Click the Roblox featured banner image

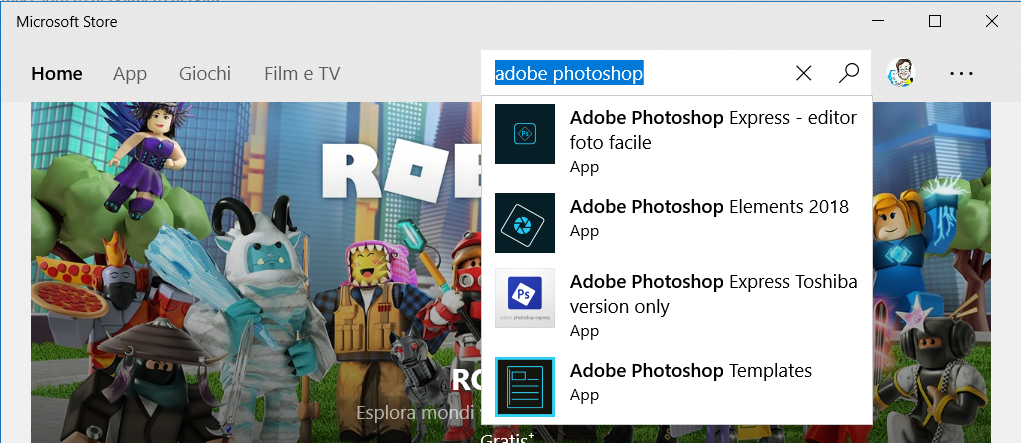click(x=250, y=280)
